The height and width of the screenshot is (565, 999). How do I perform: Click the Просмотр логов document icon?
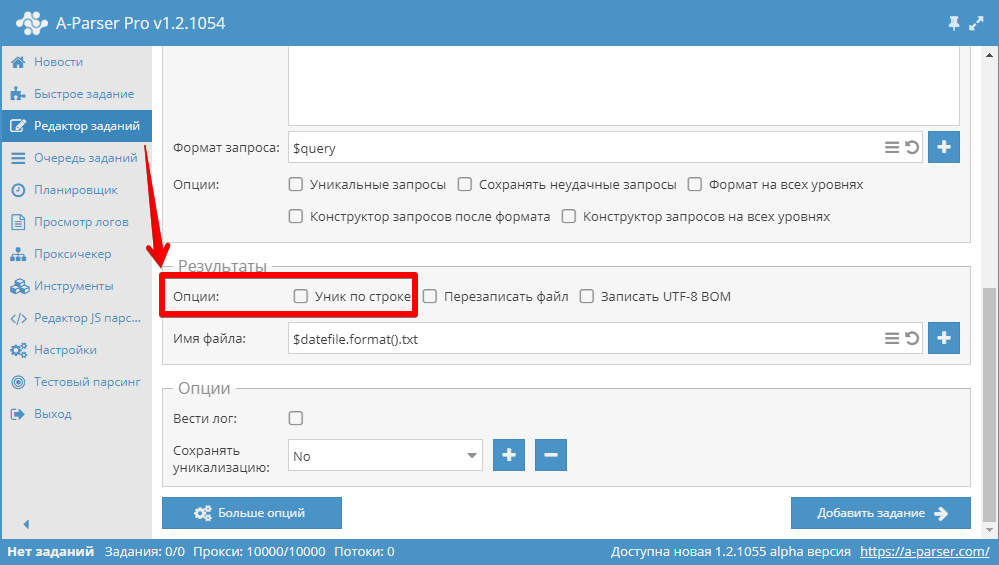[x=18, y=222]
